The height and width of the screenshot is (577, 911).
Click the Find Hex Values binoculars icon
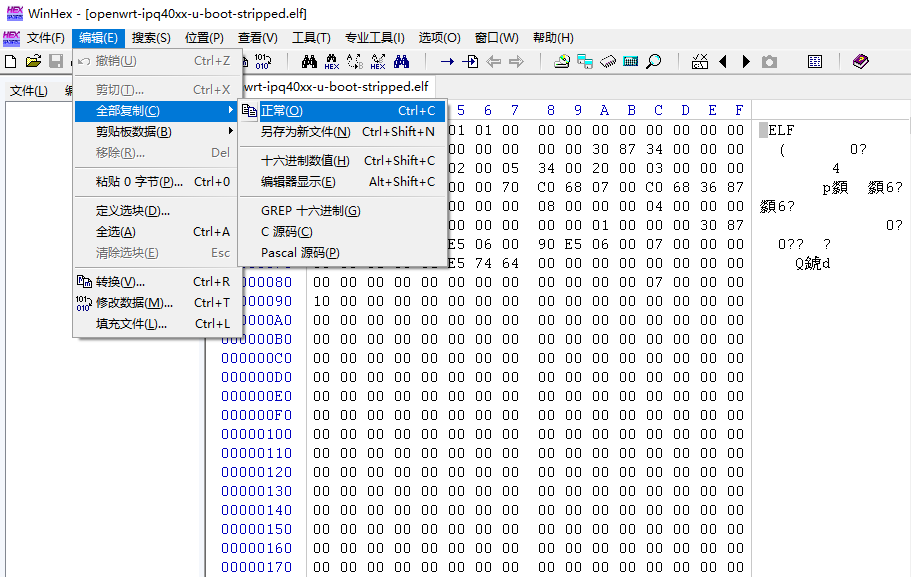[332, 62]
